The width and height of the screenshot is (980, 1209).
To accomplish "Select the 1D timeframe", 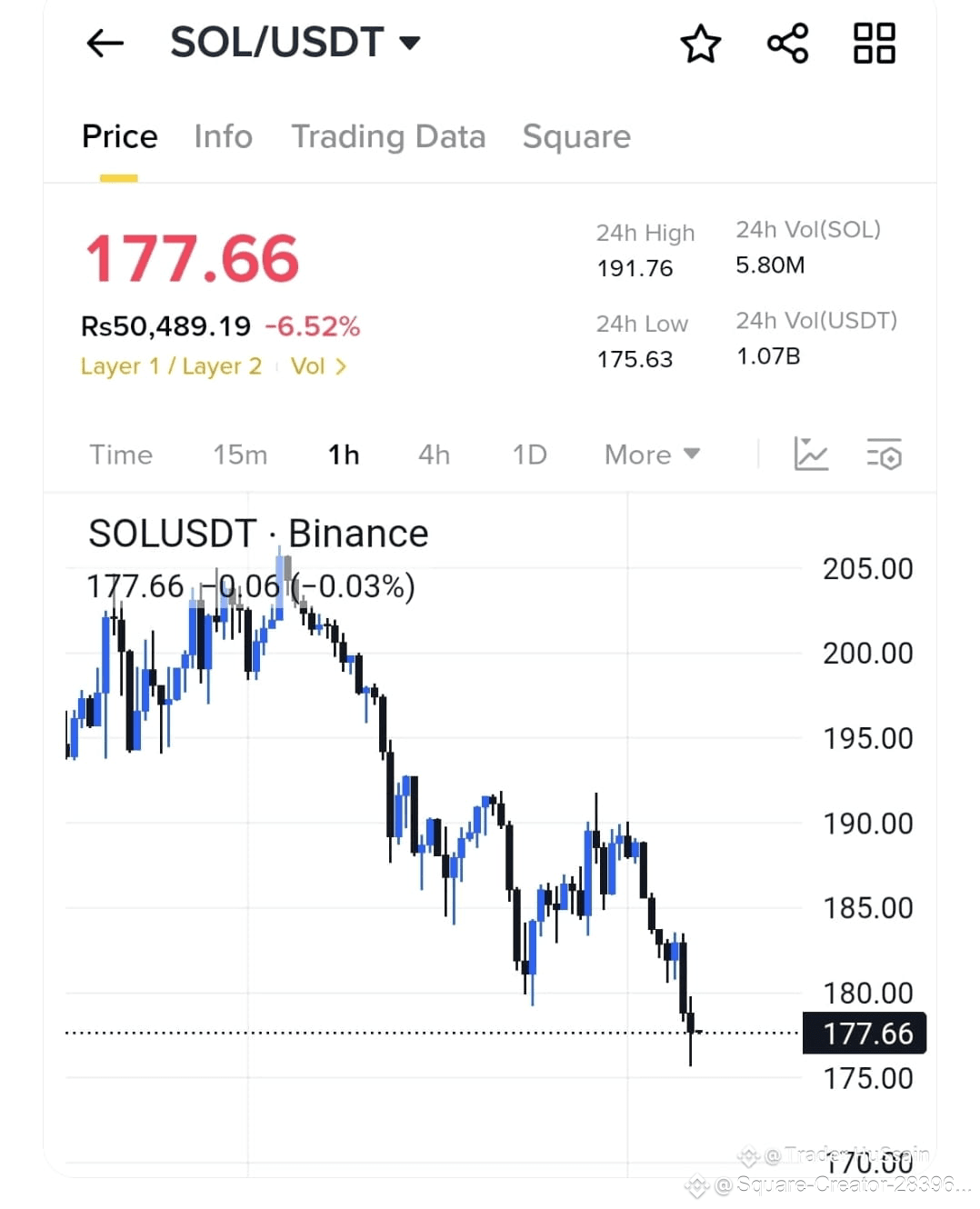I will [529, 455].
